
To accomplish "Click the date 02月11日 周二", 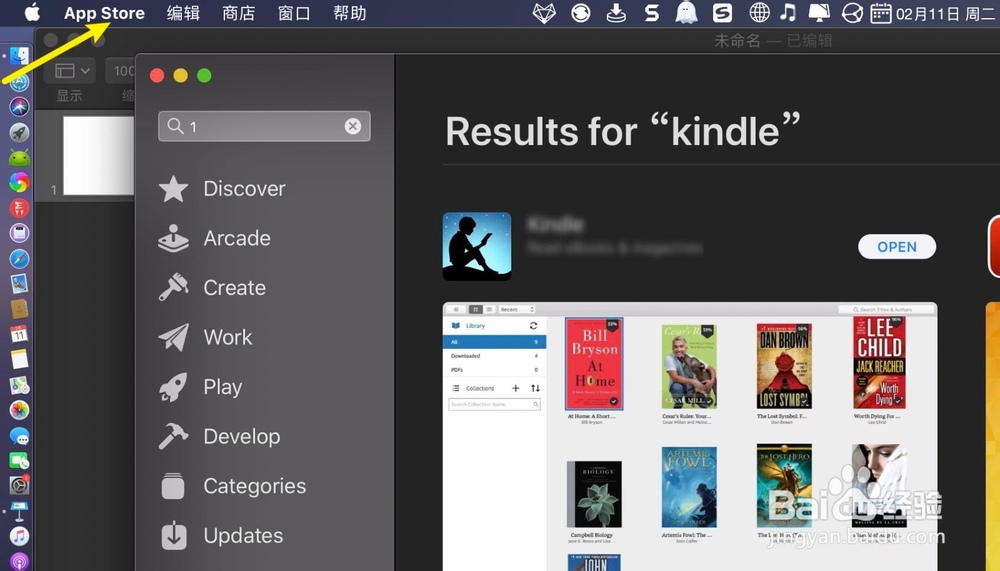I will [x=946, y=13].
